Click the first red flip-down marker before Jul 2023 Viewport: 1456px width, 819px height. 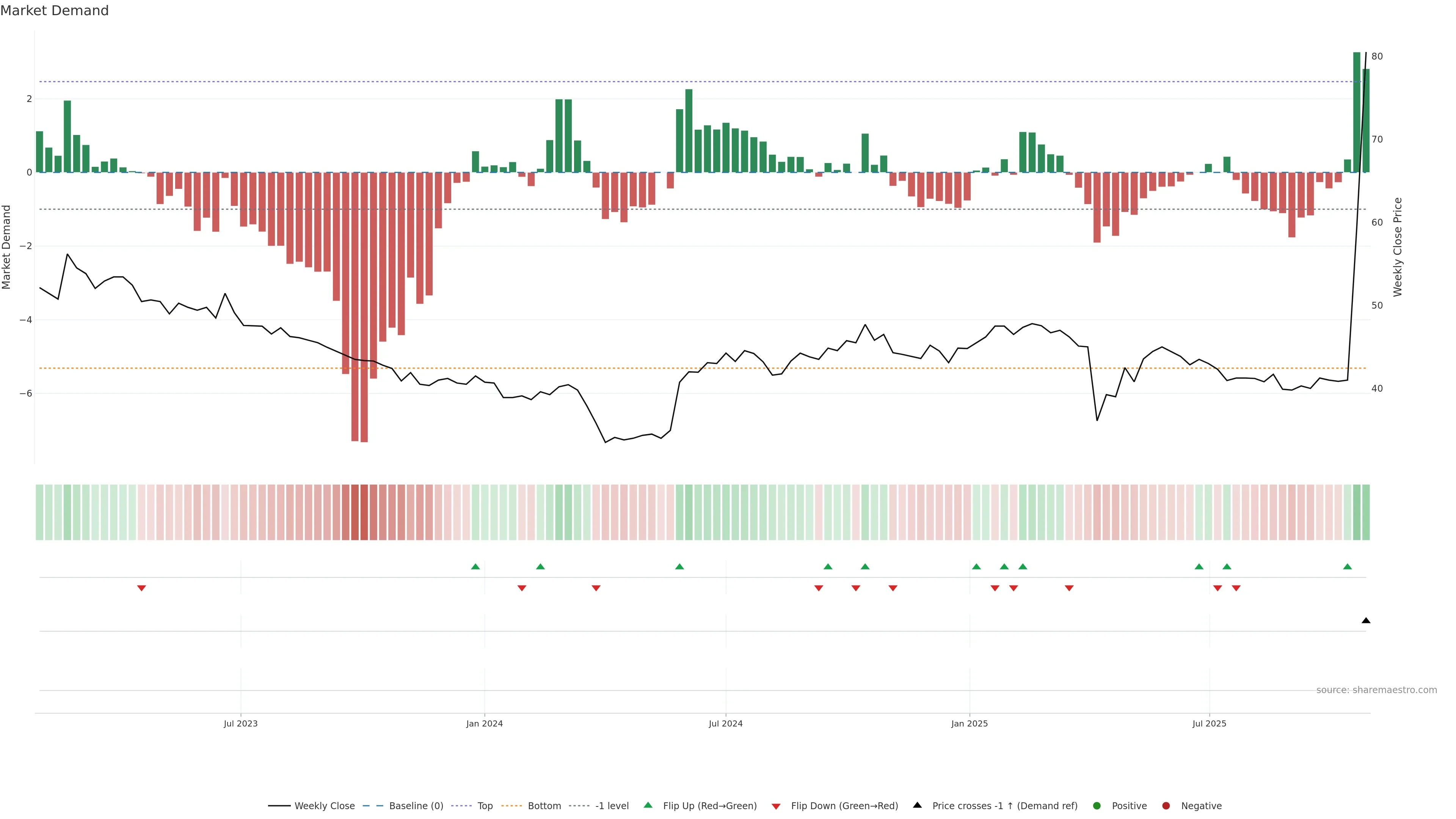[x=142, y=588]
